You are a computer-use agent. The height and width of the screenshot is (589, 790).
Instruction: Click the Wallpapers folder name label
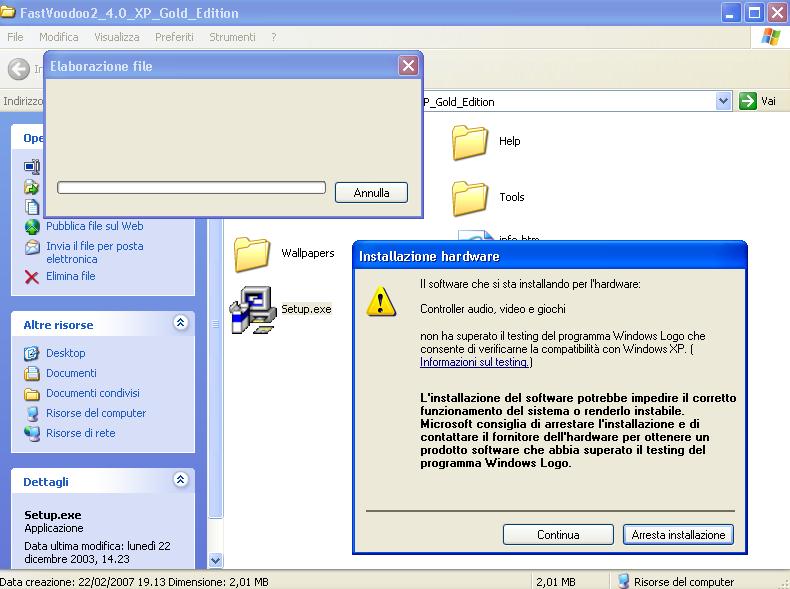coord(308,253)
